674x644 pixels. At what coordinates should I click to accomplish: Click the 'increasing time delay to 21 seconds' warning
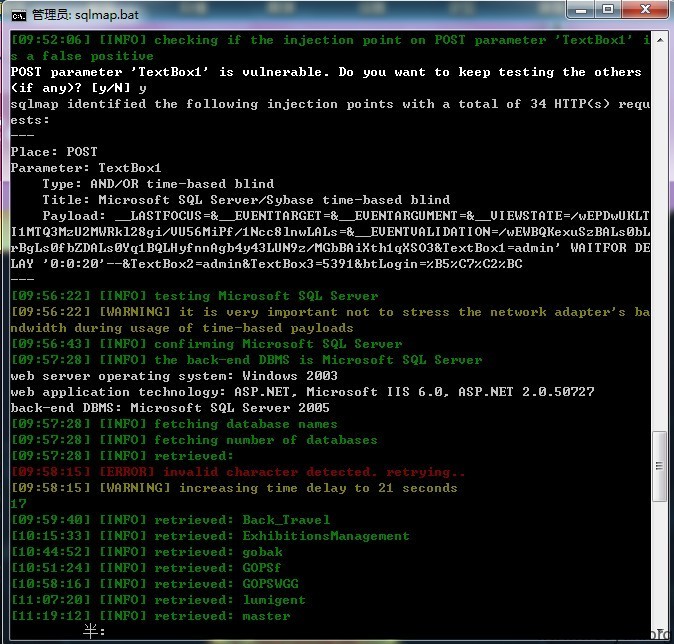[x=234, y=488]
